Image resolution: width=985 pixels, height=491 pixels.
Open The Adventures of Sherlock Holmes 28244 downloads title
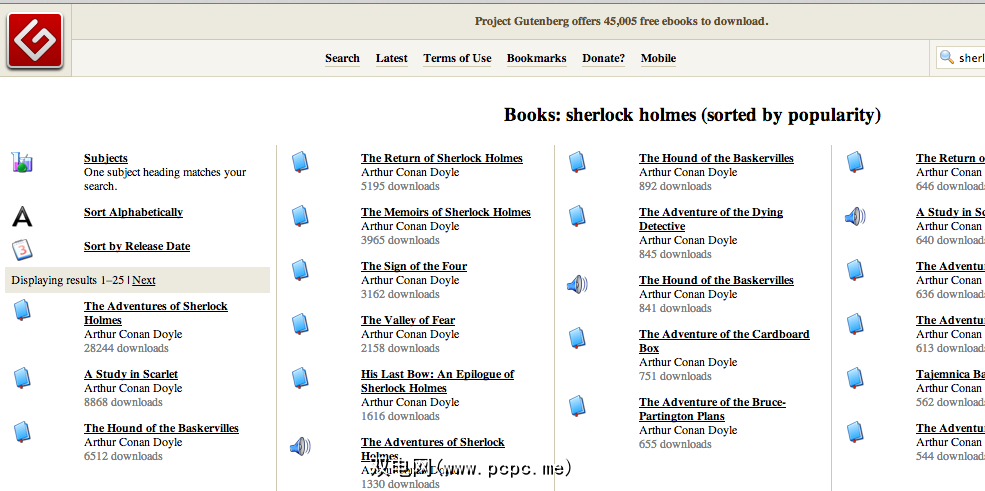tap(156, 313)
